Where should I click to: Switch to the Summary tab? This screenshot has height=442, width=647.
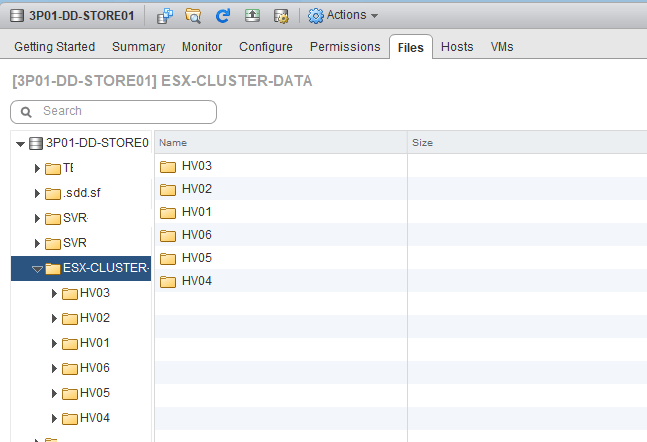point(138,47)
